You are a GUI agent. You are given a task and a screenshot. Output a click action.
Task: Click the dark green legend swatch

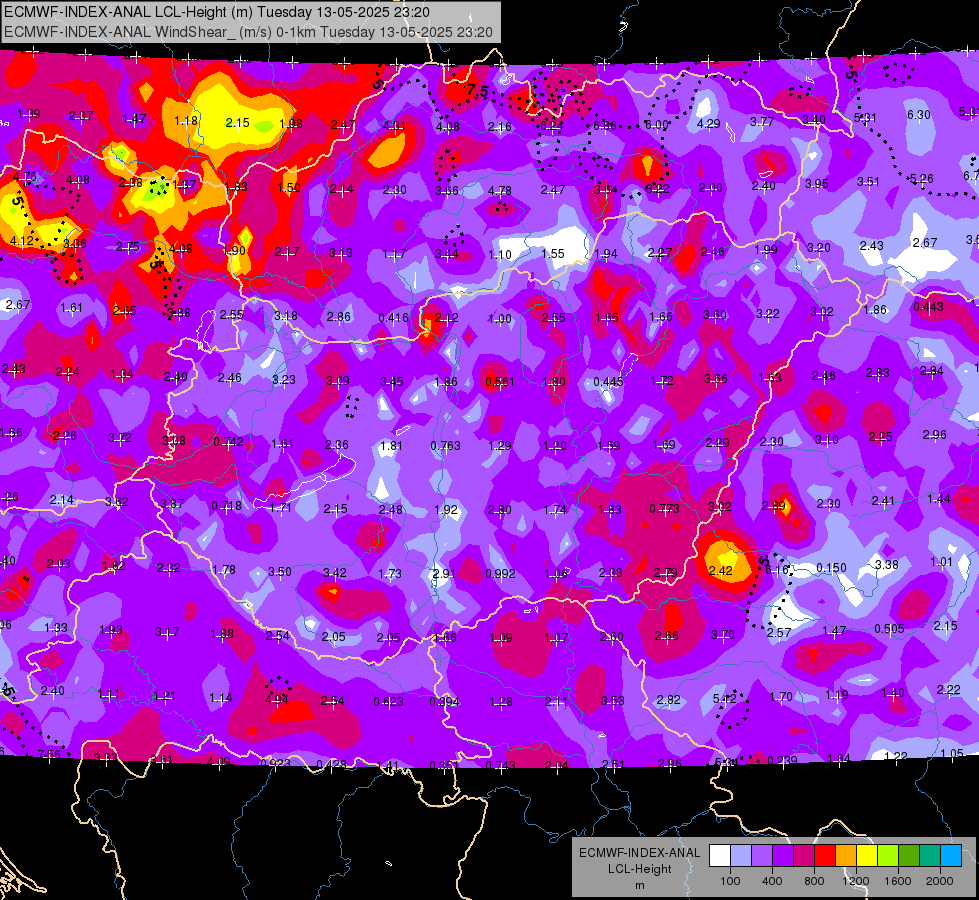pos(909,856)
